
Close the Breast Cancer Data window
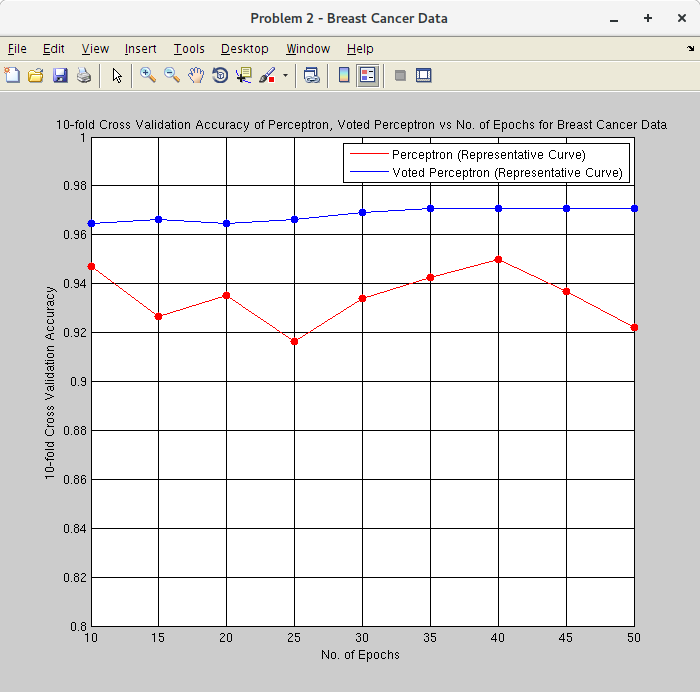point(682,18)
